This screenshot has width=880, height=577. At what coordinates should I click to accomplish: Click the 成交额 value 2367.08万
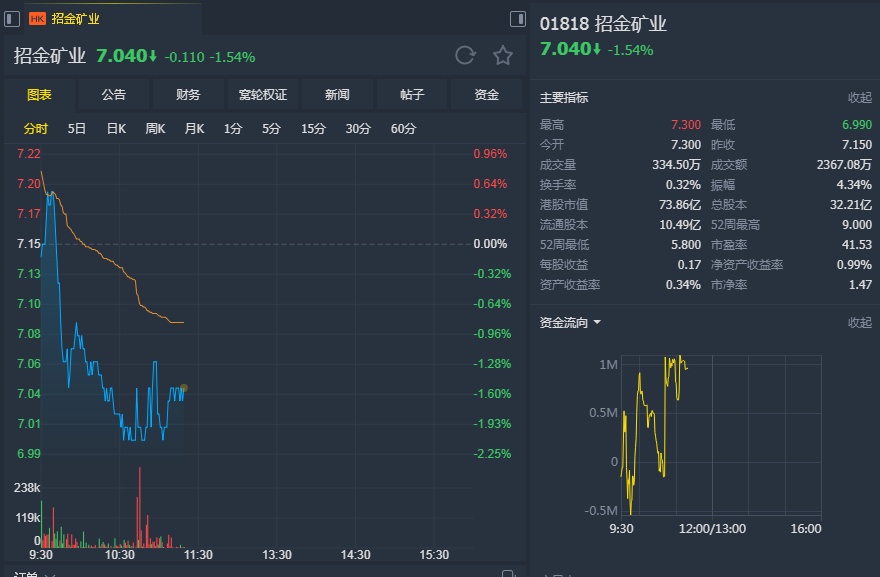[x=844, y=165]
